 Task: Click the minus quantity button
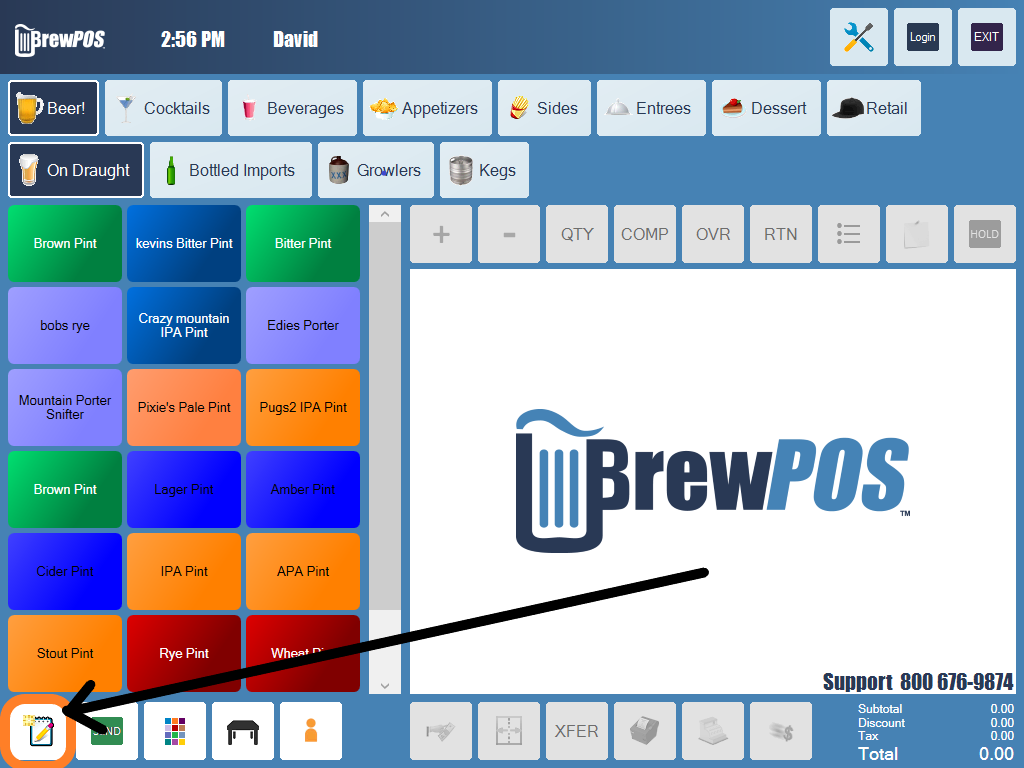point(509,234)
